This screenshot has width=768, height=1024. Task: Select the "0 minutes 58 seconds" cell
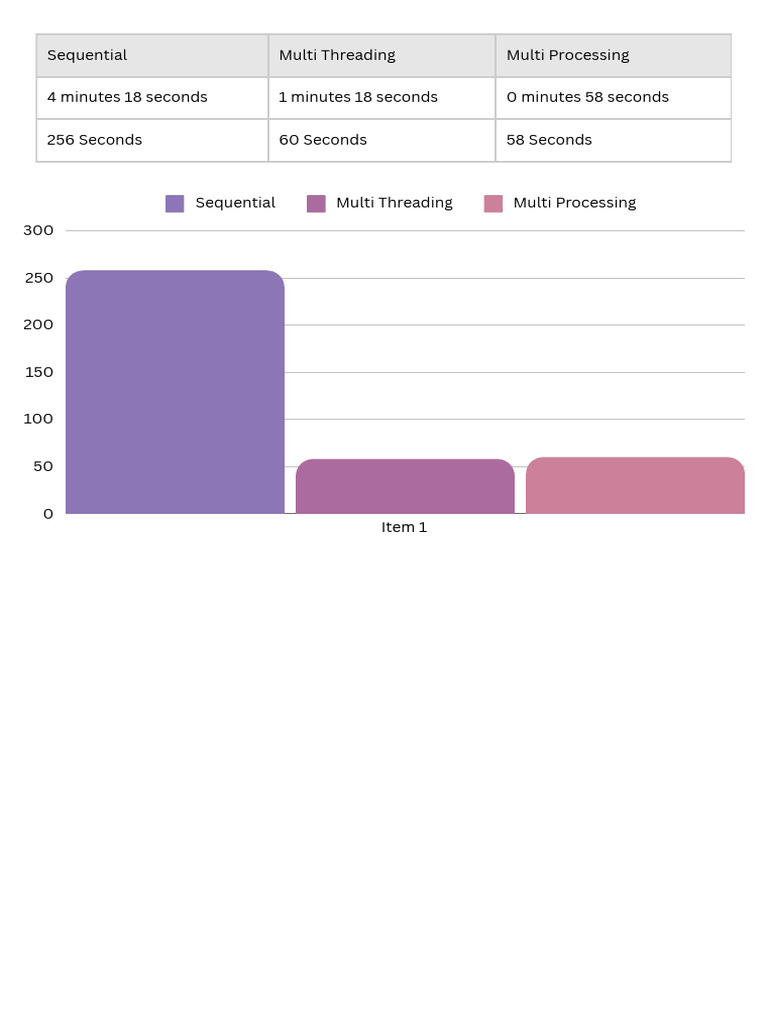(613, 98)
